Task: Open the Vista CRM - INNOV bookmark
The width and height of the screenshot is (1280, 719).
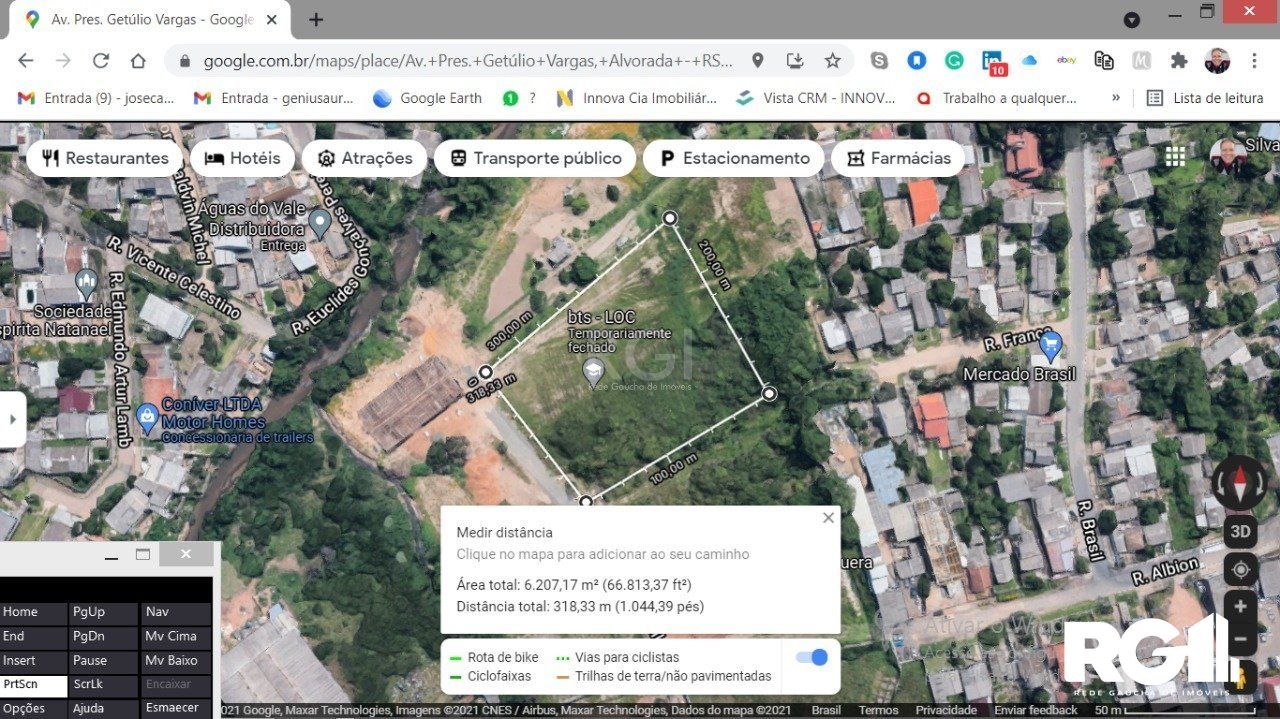Action: tap(816, 98)
